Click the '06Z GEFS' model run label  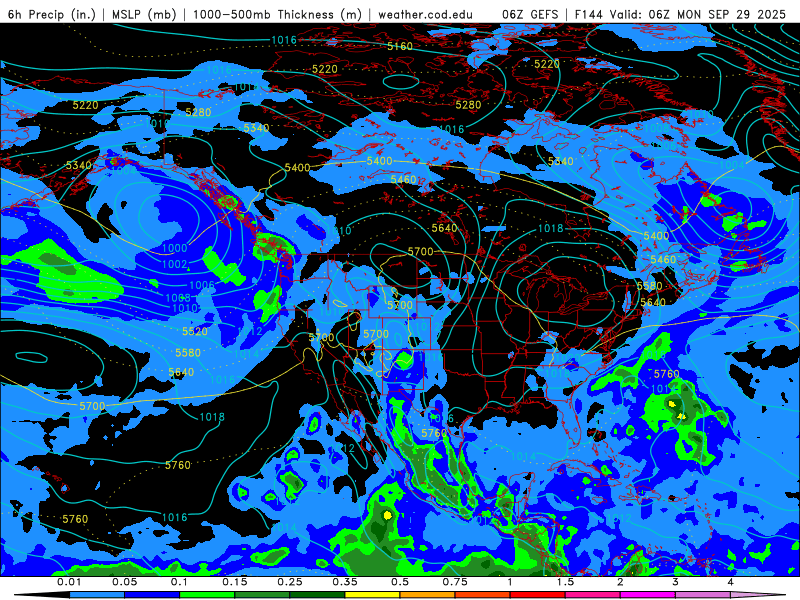click(530, 14)
